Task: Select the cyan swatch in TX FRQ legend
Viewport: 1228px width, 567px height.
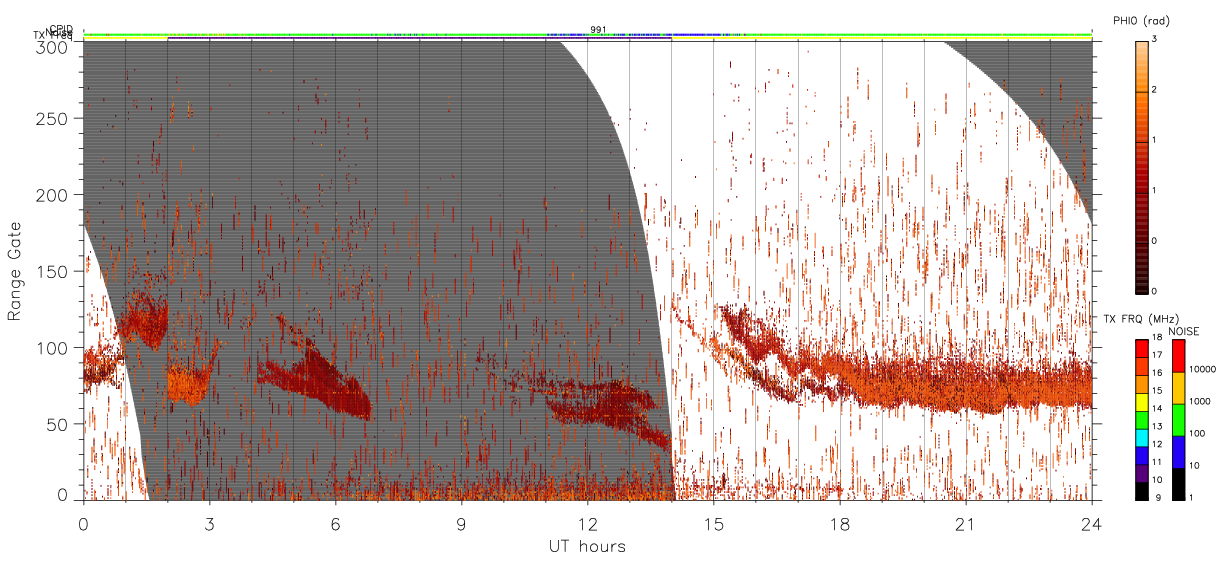Action: coord(1142,438)
